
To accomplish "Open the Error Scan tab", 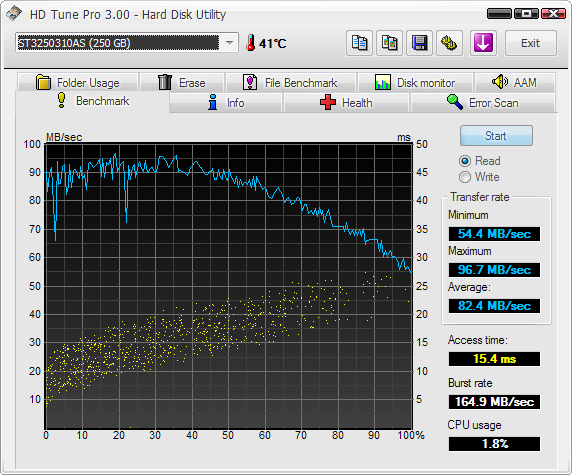I will click(483, 103).
